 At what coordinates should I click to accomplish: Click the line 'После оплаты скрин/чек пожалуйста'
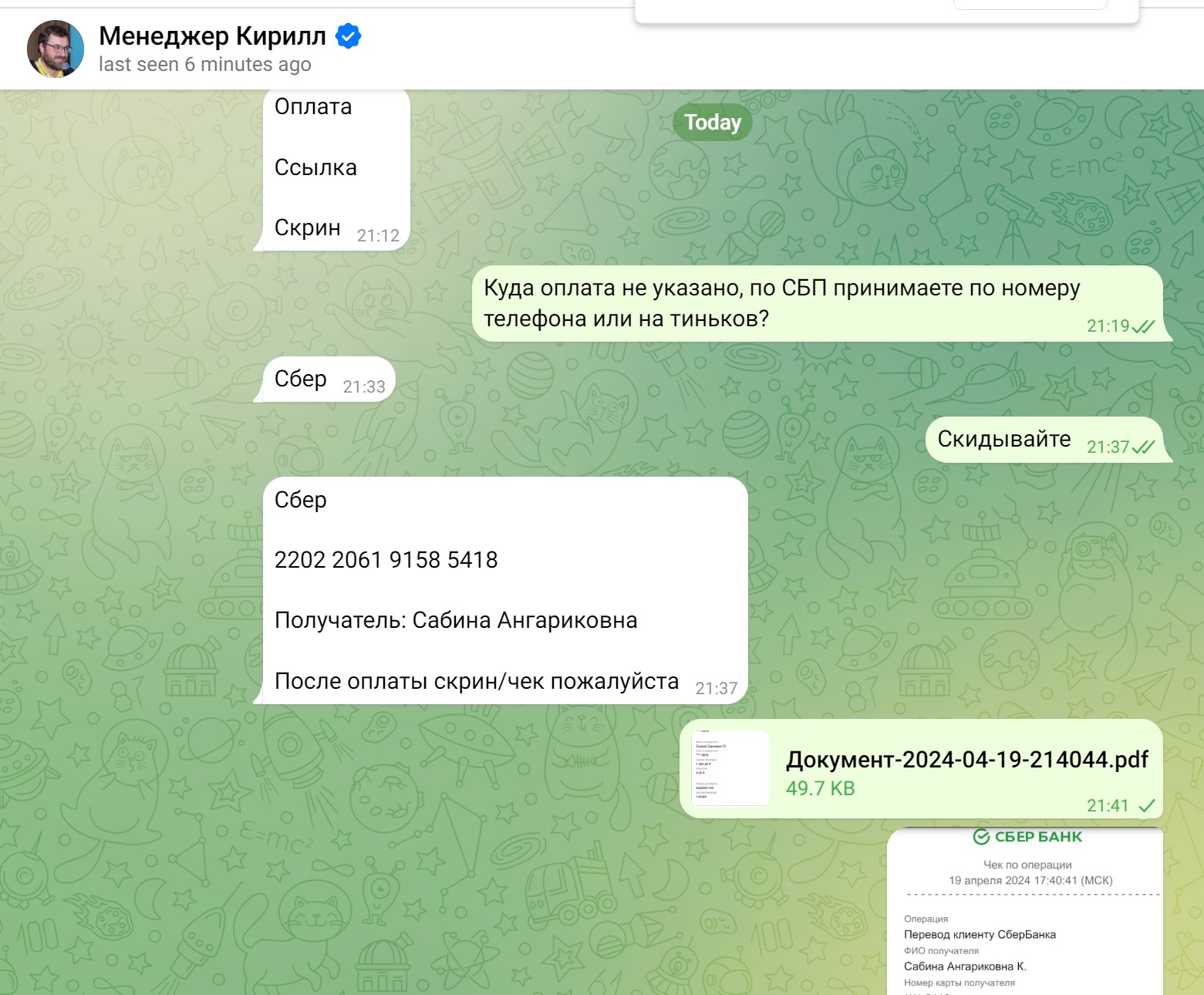(477, 681)
